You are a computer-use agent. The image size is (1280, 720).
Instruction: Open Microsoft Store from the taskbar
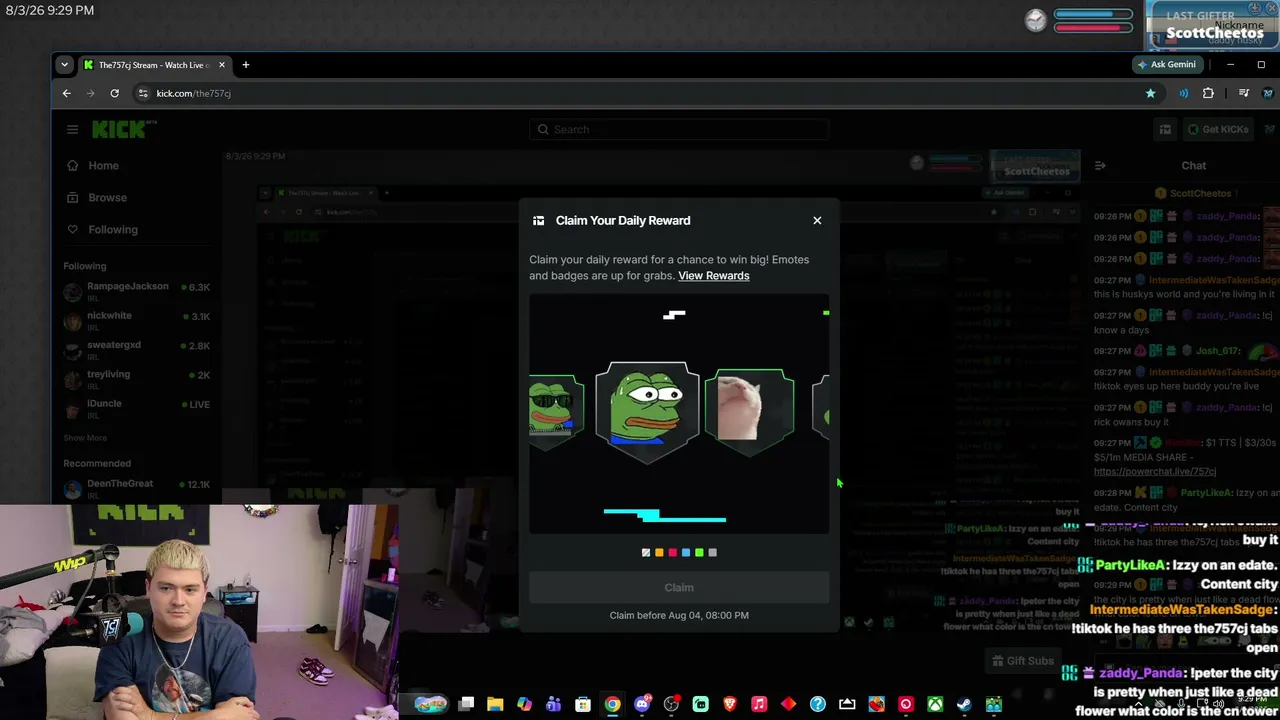583,704
